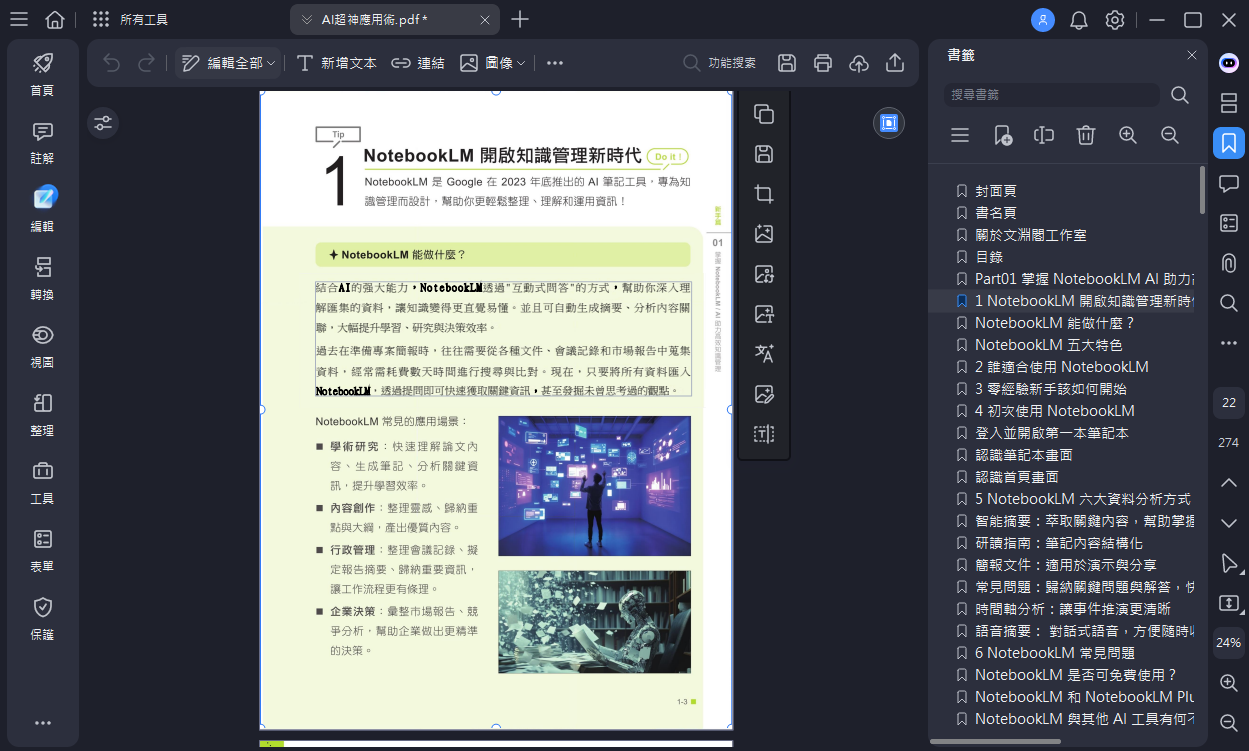Click the bookmark search magnifier button
Screen dimensions: 1249x751
pos(1180,95)
